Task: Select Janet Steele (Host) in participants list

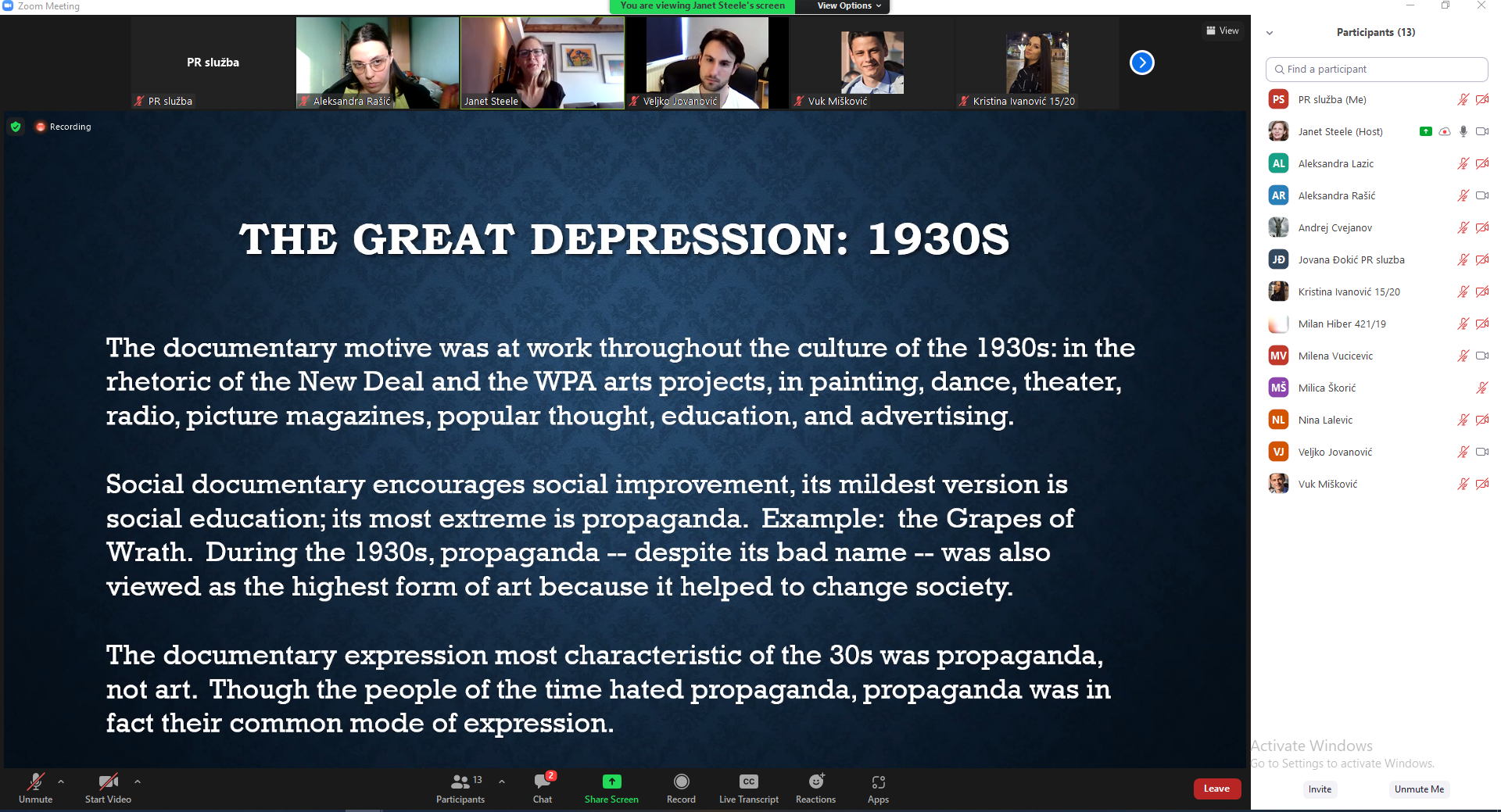Action: (1376, 131)
